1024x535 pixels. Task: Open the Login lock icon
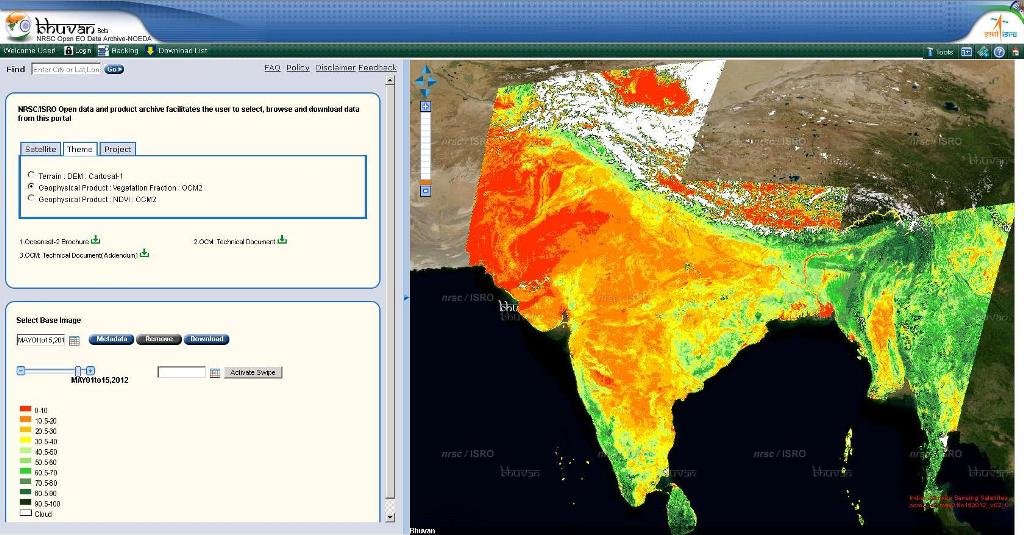pyautogui.click(x=69, y=50)
